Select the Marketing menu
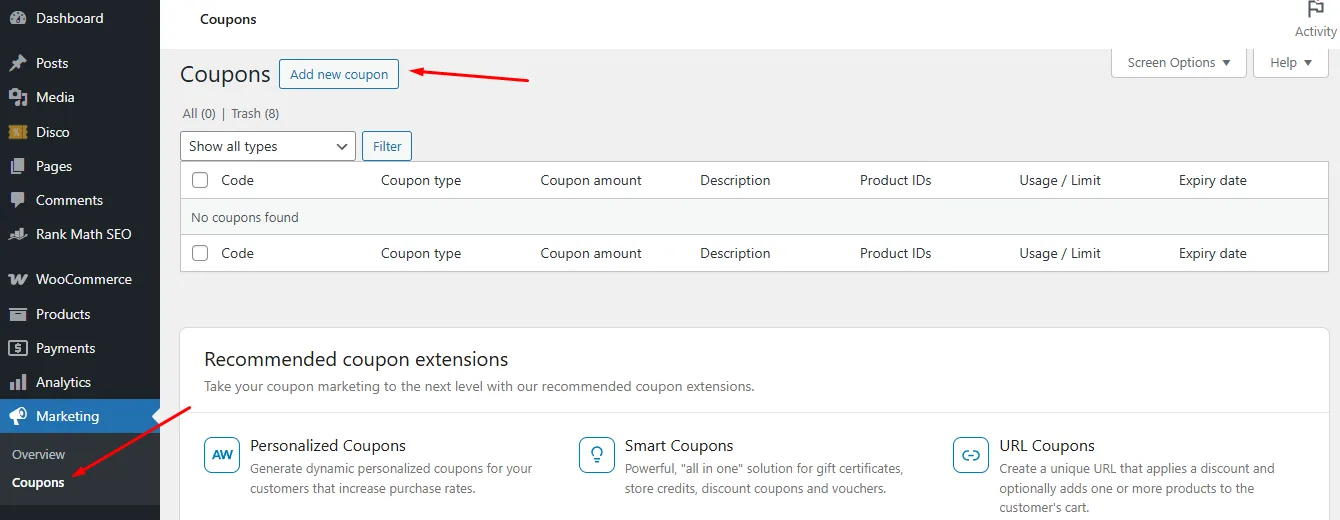 pos(80,416)
